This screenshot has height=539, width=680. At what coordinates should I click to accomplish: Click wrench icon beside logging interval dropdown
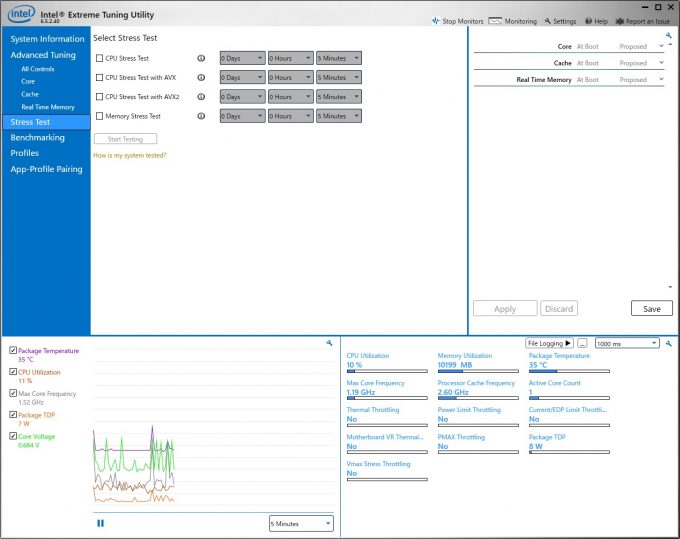point(668,343)
